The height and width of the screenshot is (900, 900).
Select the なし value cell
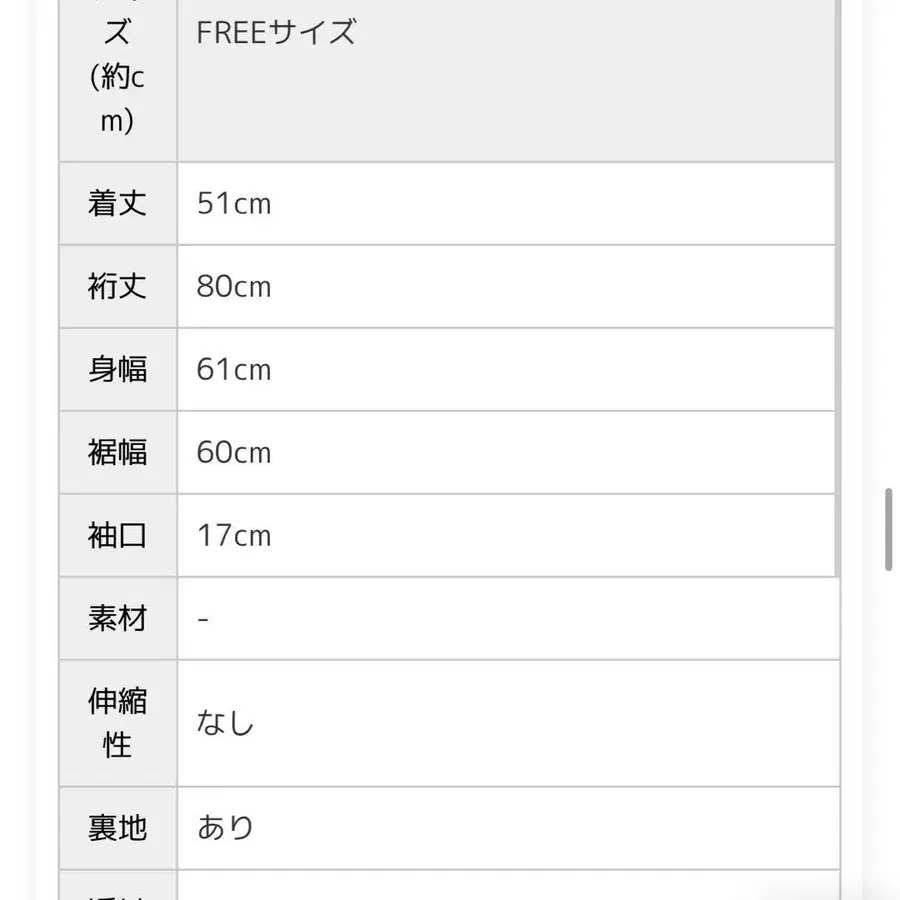click(x=226, y=723)
